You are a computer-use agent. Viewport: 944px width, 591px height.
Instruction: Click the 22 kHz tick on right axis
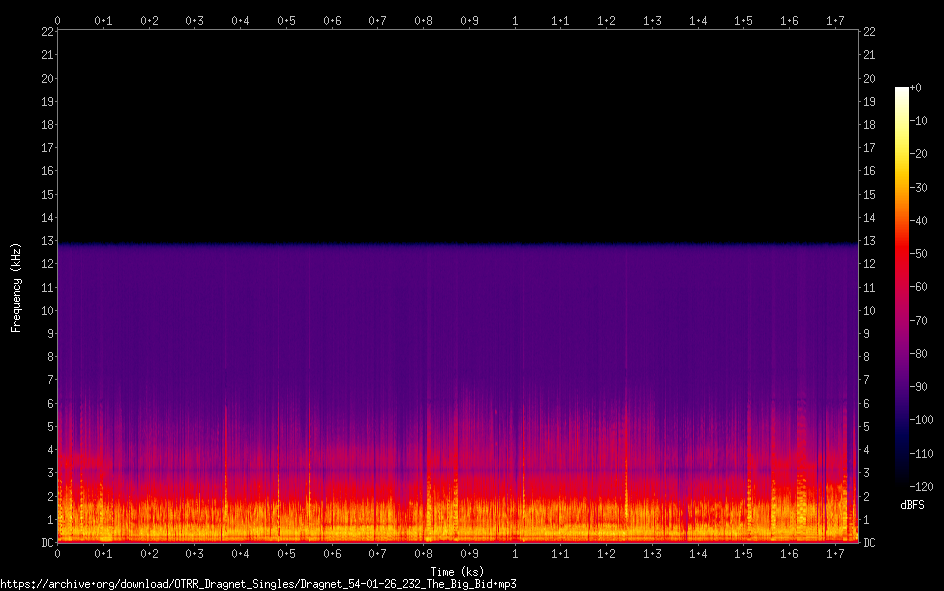pyautogui.click(x=869, y=32)
